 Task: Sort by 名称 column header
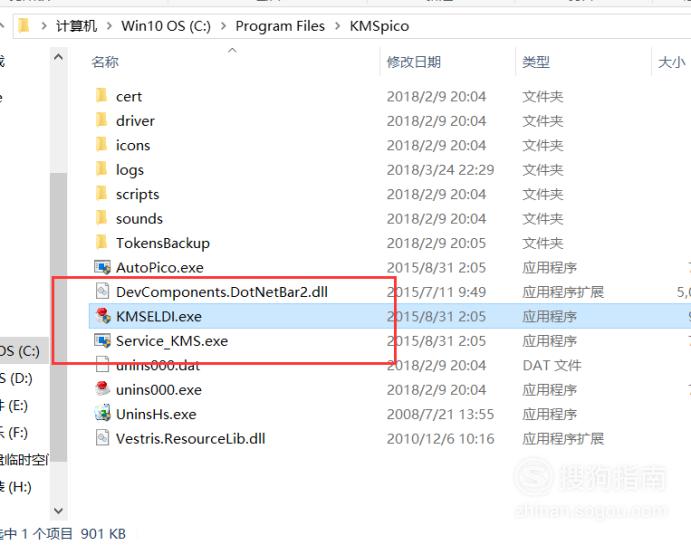coord(105,62)
